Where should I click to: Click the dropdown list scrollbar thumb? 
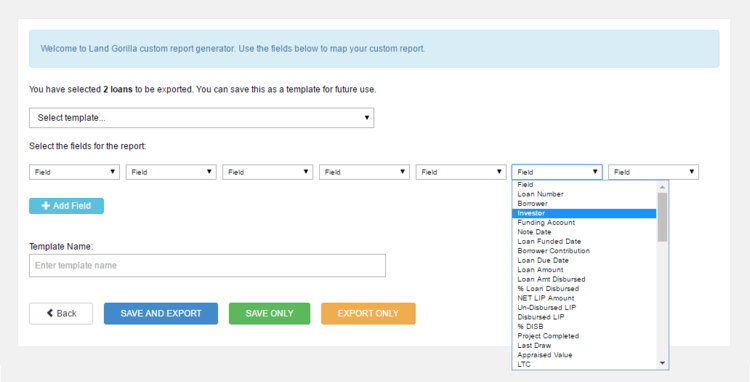tap(662, 217)
